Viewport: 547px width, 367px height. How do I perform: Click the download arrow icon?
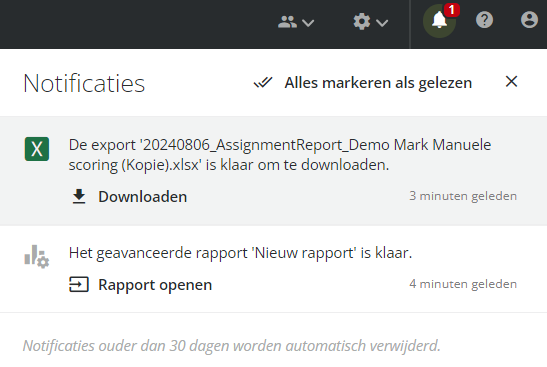[x=79, y=196]
